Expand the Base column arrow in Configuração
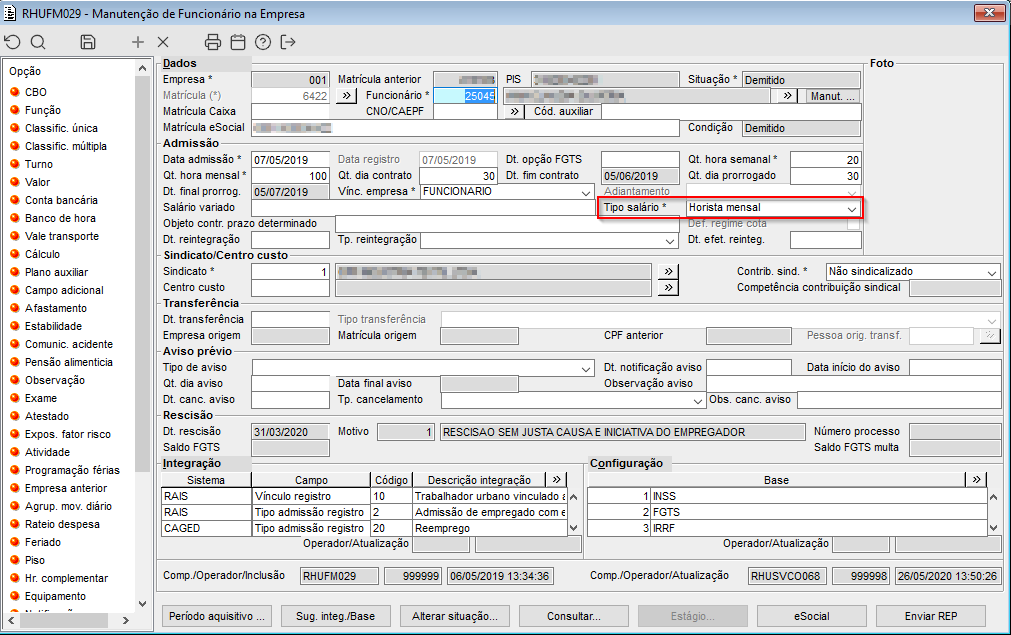Image resolution: width=1011 pixels, height=635 pixels. pos(977,480)
